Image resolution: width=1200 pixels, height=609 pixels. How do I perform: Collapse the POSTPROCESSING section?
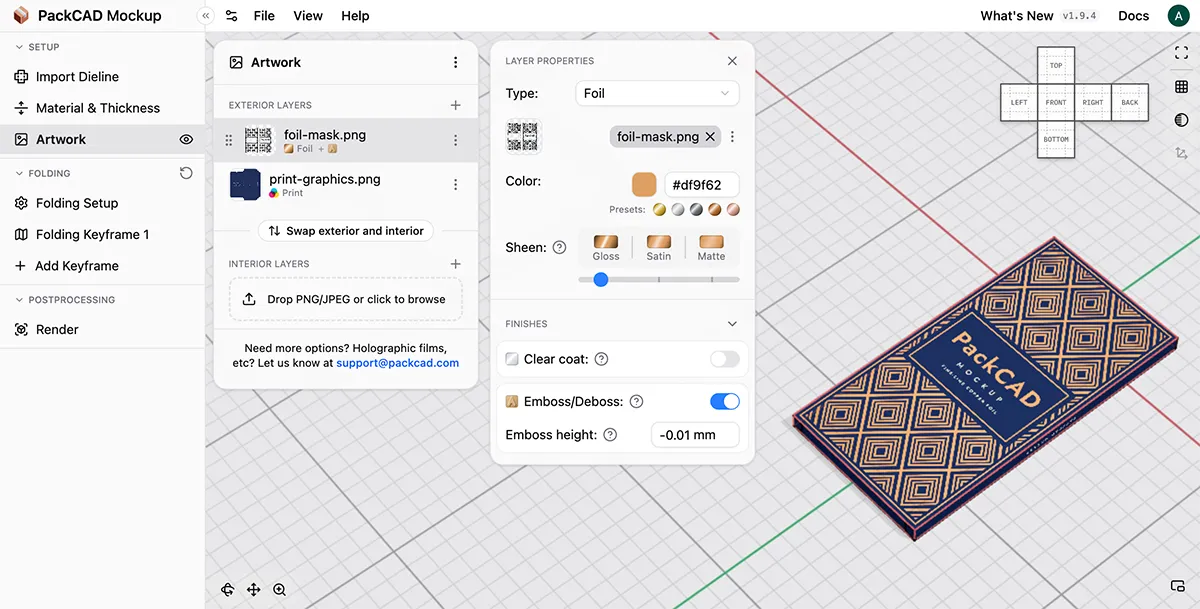pyautogui.click(x=64, y=299)
